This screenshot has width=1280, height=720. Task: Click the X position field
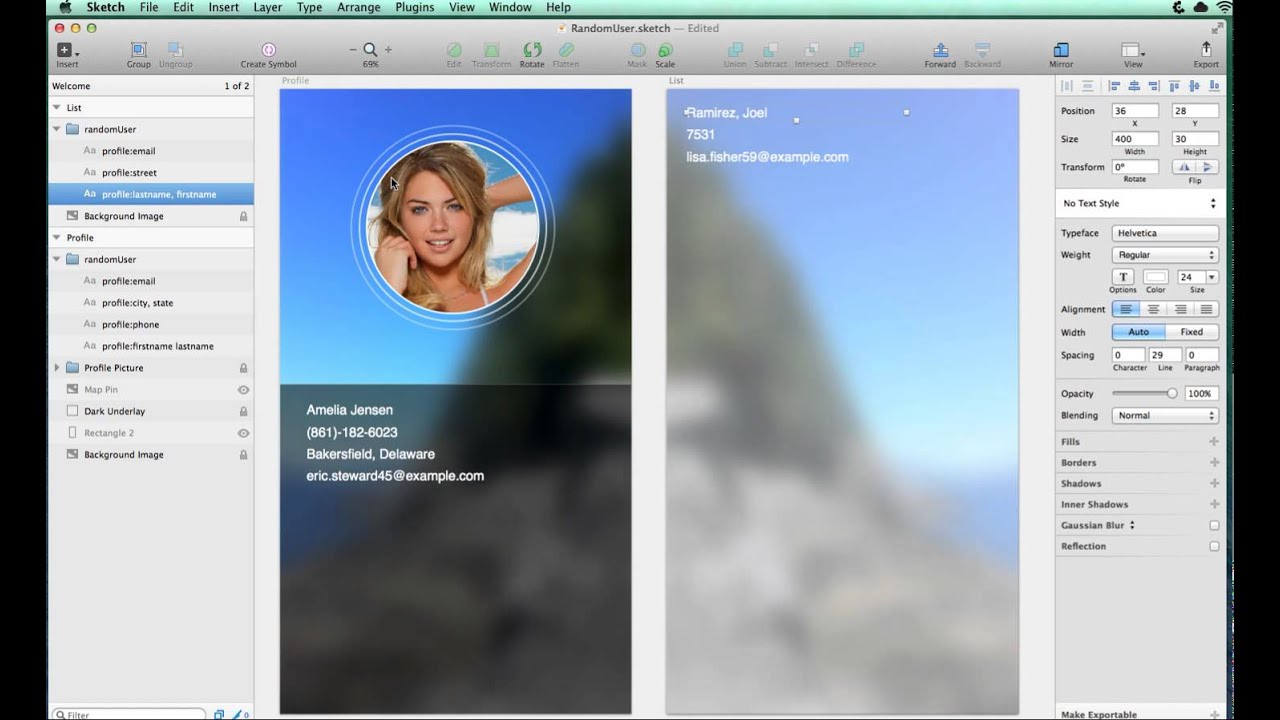pyautogui.click(x=1135, y=111)
